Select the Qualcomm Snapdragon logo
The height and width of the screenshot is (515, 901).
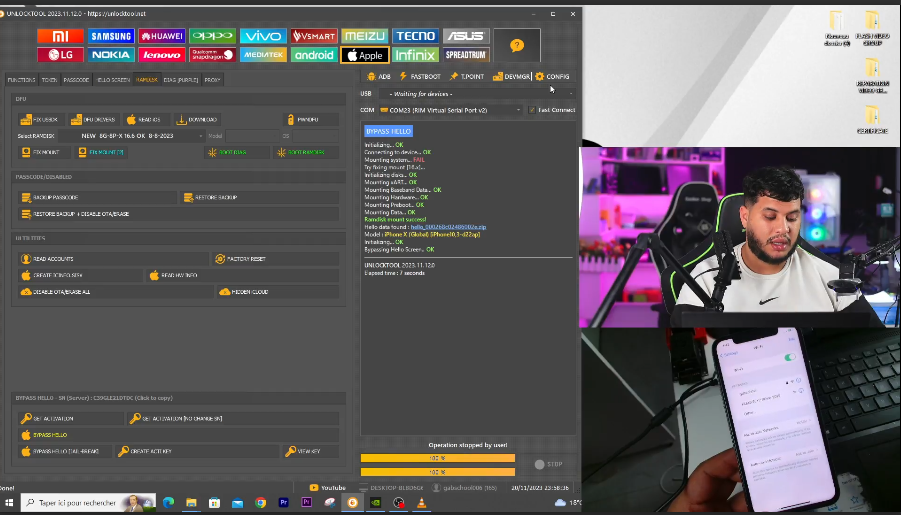click(x=213, y=55)
